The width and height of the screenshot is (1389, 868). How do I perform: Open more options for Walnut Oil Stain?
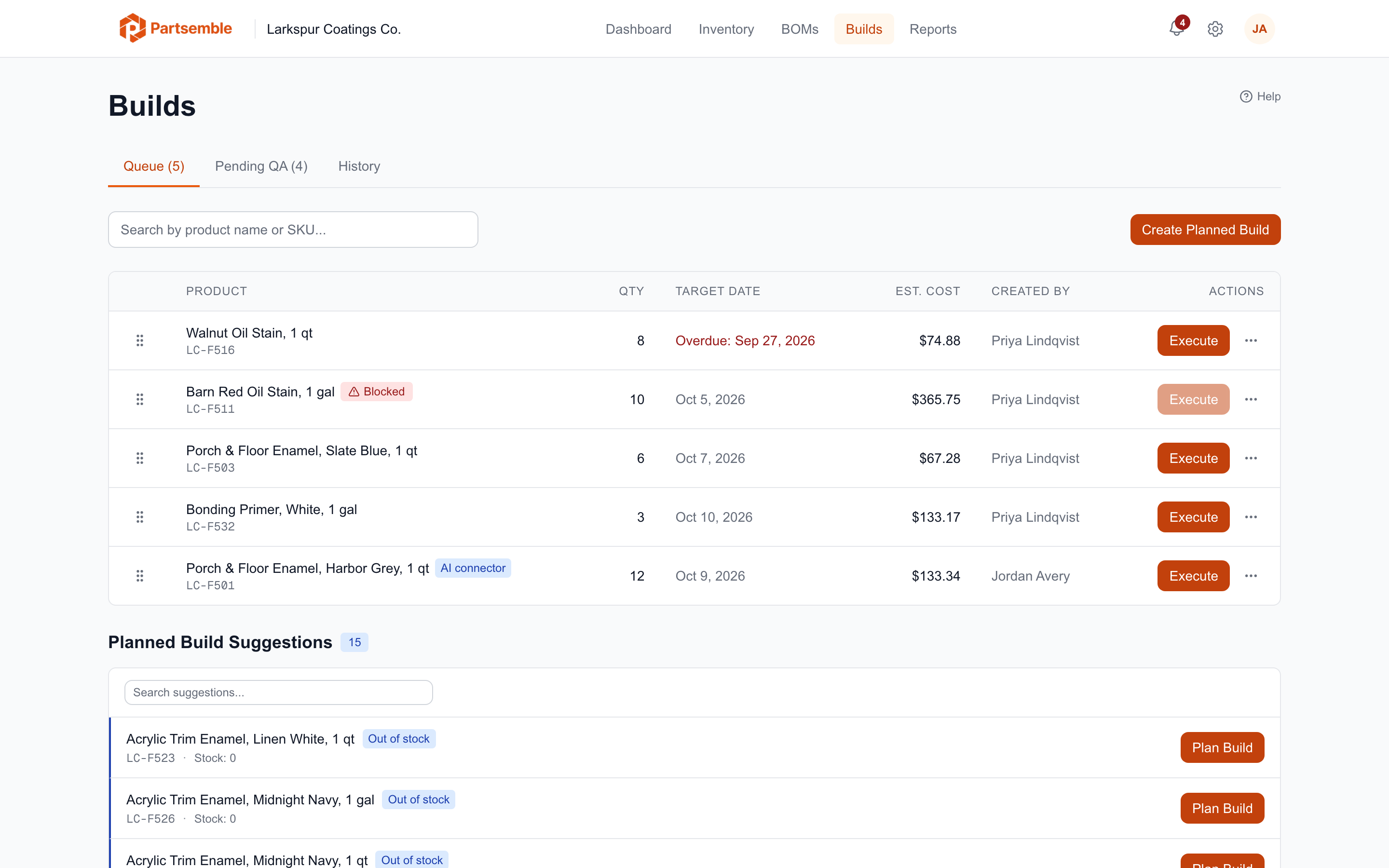click(x=1251, y=340)
